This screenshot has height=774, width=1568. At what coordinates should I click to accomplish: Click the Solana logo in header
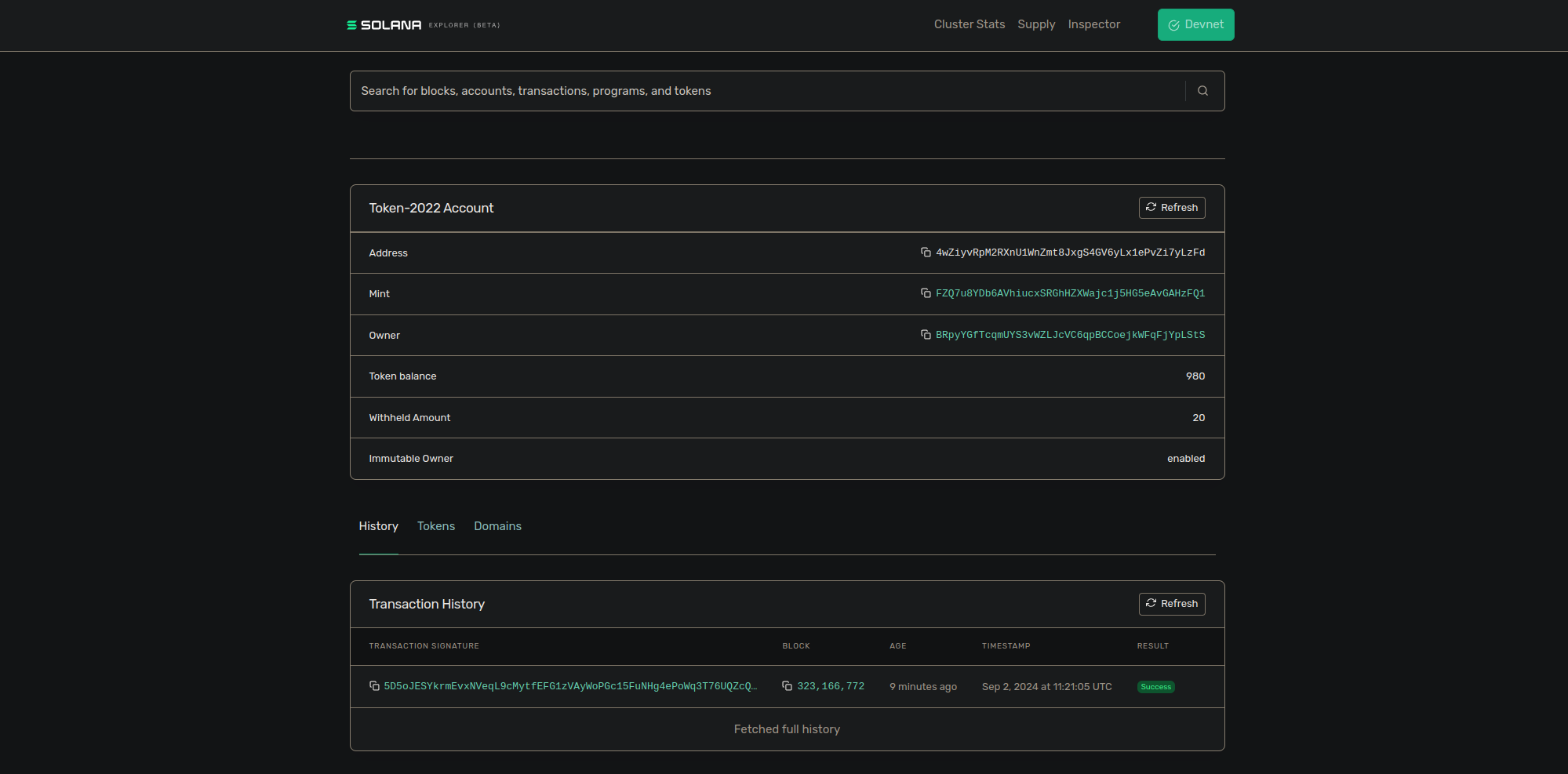424,25
